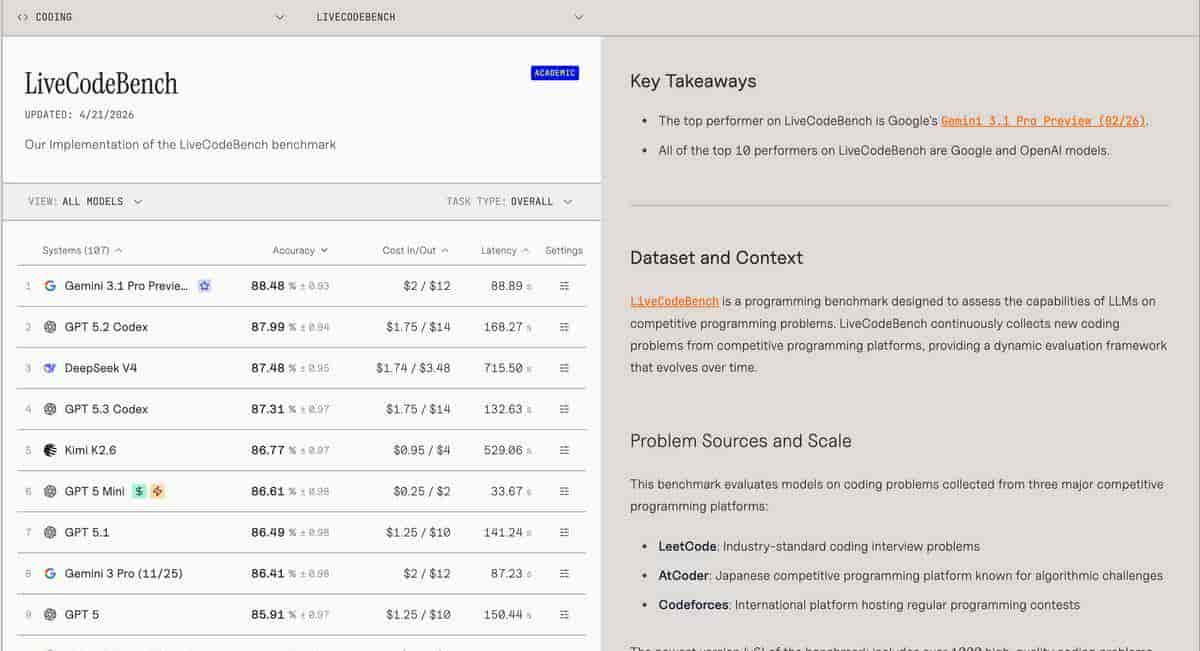Click the $0.95 / $4 cost cell
The width and height of the screenshot is (1200, 651).
click(422, 450)
